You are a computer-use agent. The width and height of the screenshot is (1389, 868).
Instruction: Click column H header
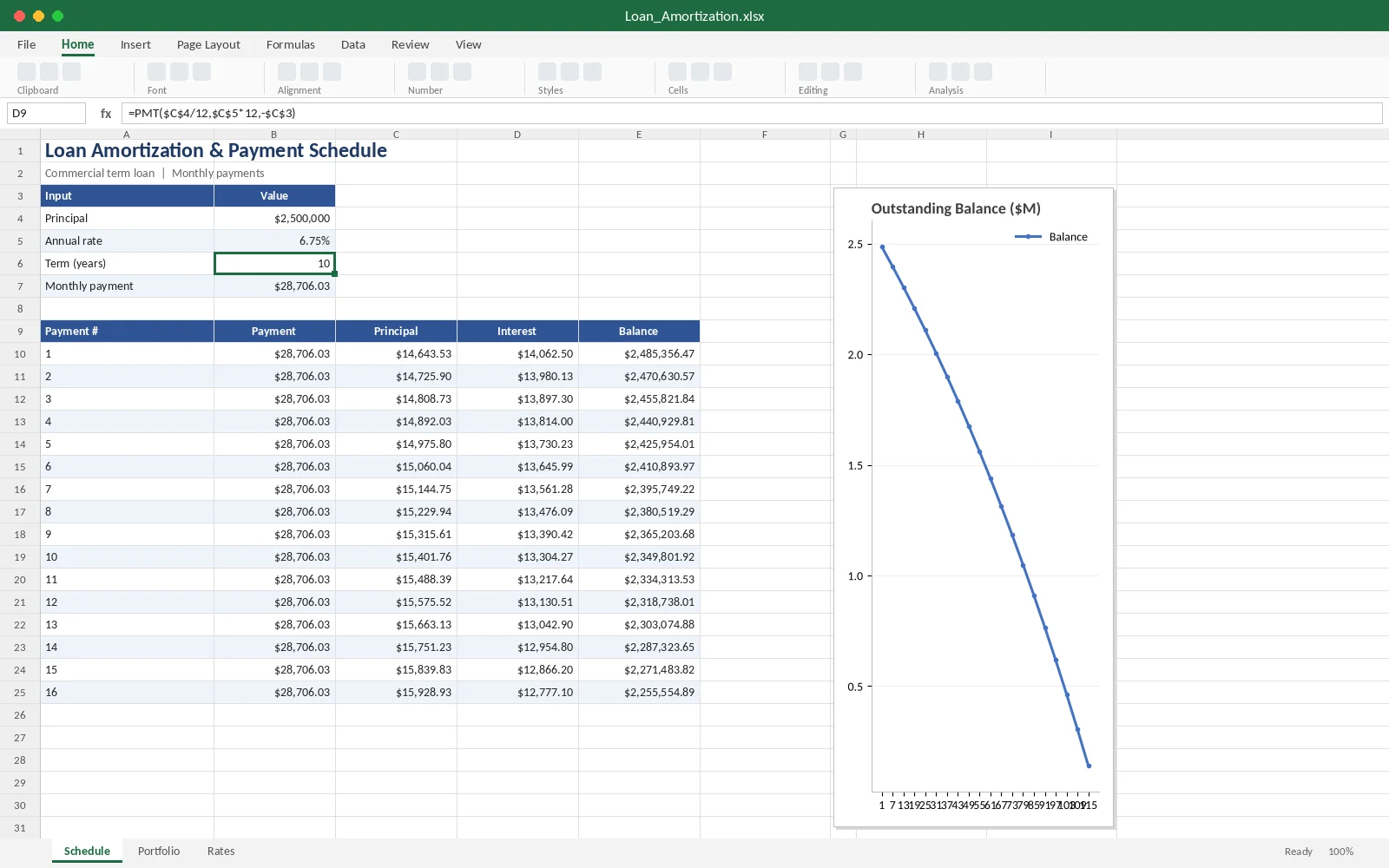pos(921,135)
